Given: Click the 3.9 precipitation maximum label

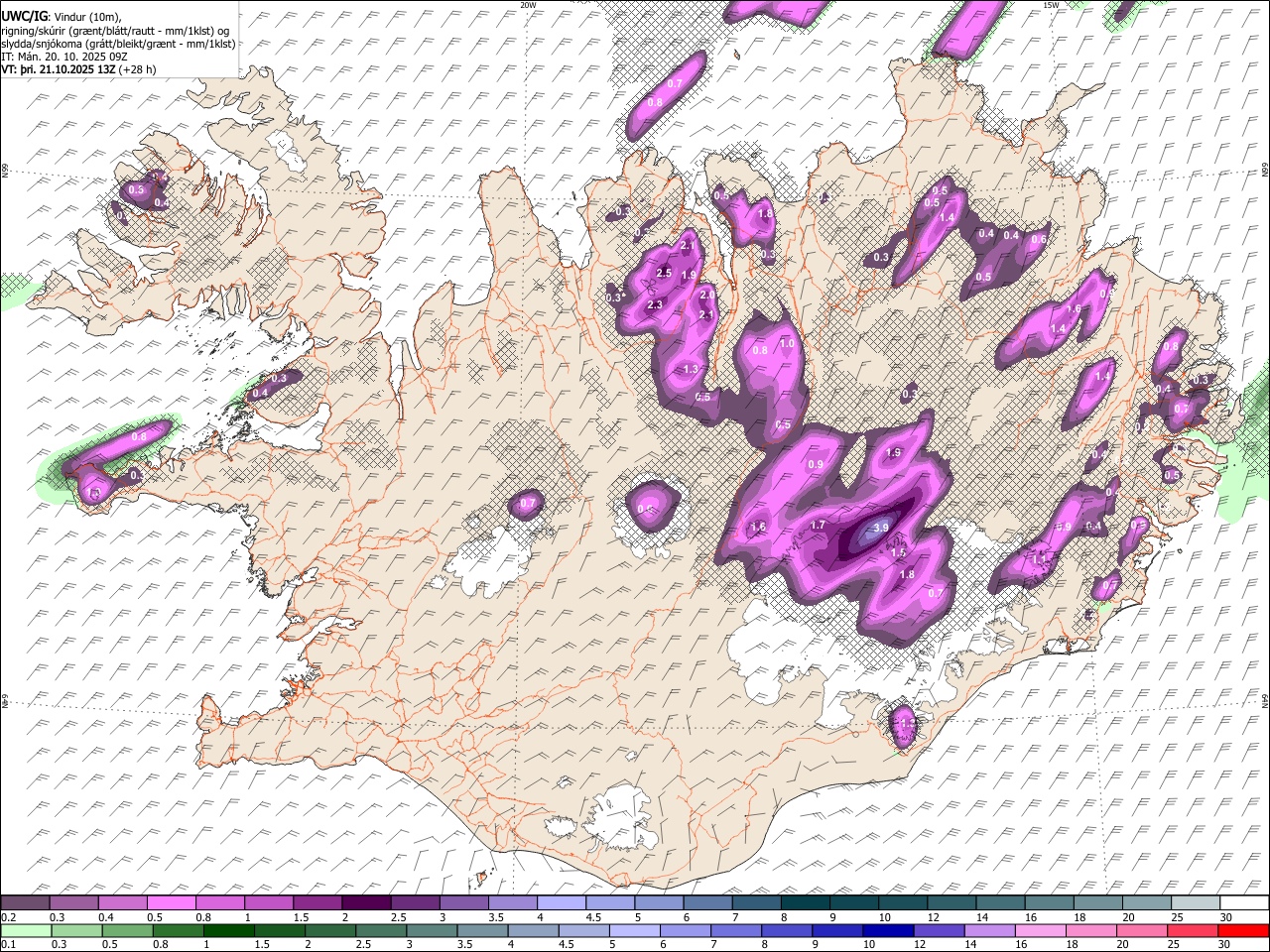Looking at the screenshot, I should (x=880, y=530).
